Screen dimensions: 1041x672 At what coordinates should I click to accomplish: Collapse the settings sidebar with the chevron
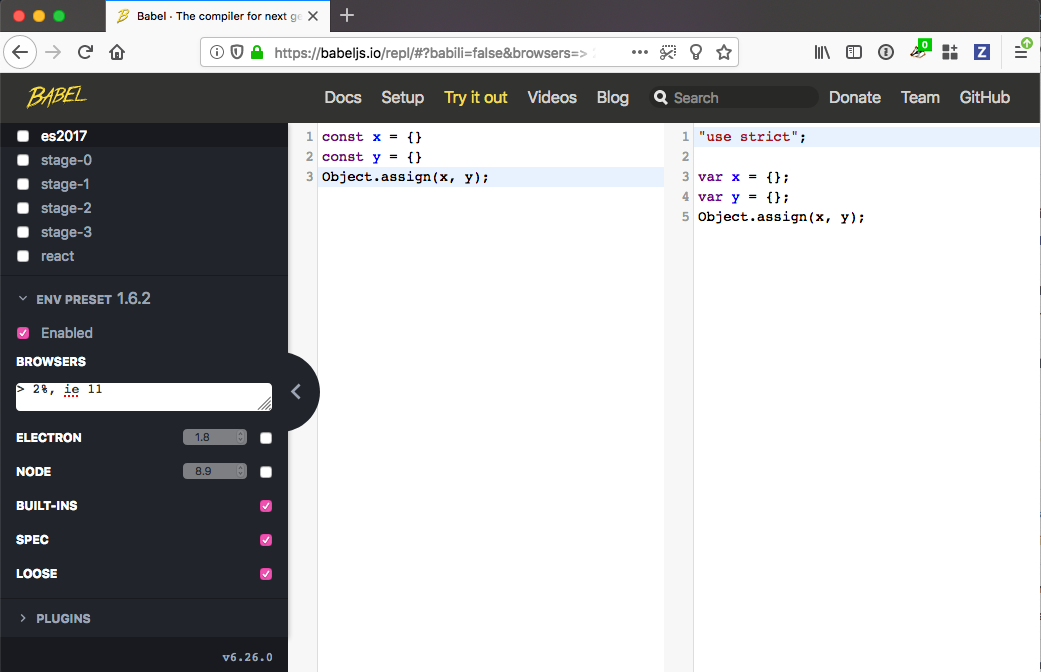coord(297,392)
